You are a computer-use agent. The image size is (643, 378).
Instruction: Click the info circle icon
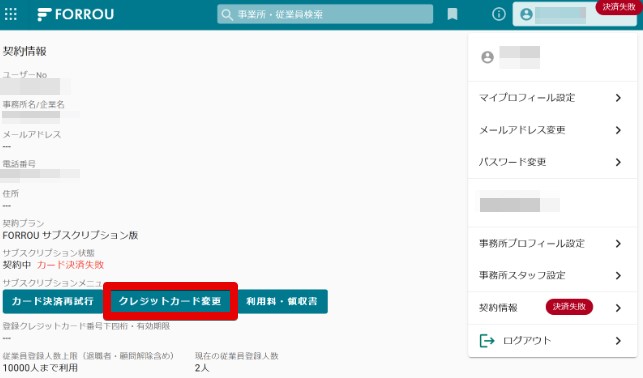[x=499, y=14]
